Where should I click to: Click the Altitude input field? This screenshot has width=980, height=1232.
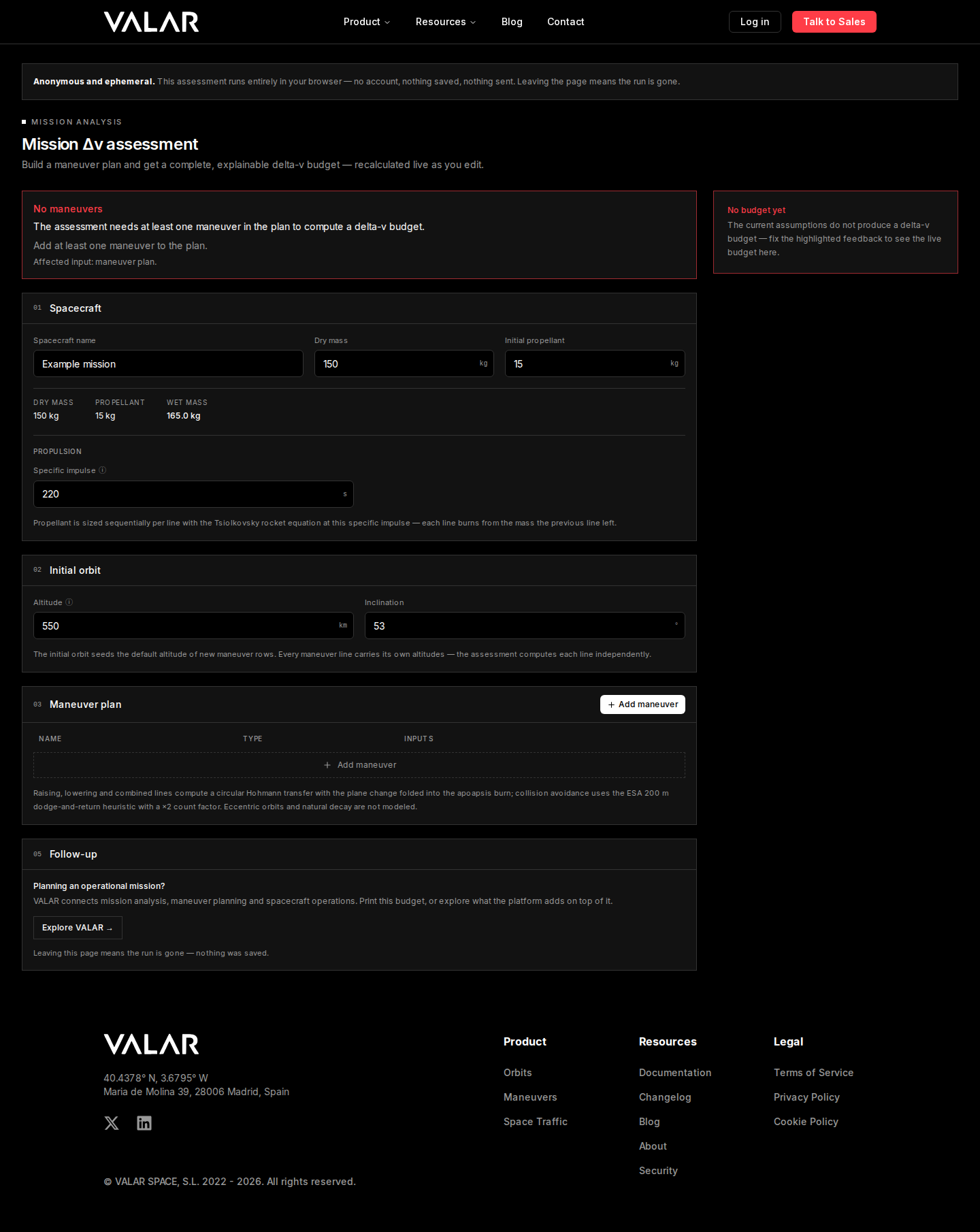pyautogui.click(x=193, y=626)
